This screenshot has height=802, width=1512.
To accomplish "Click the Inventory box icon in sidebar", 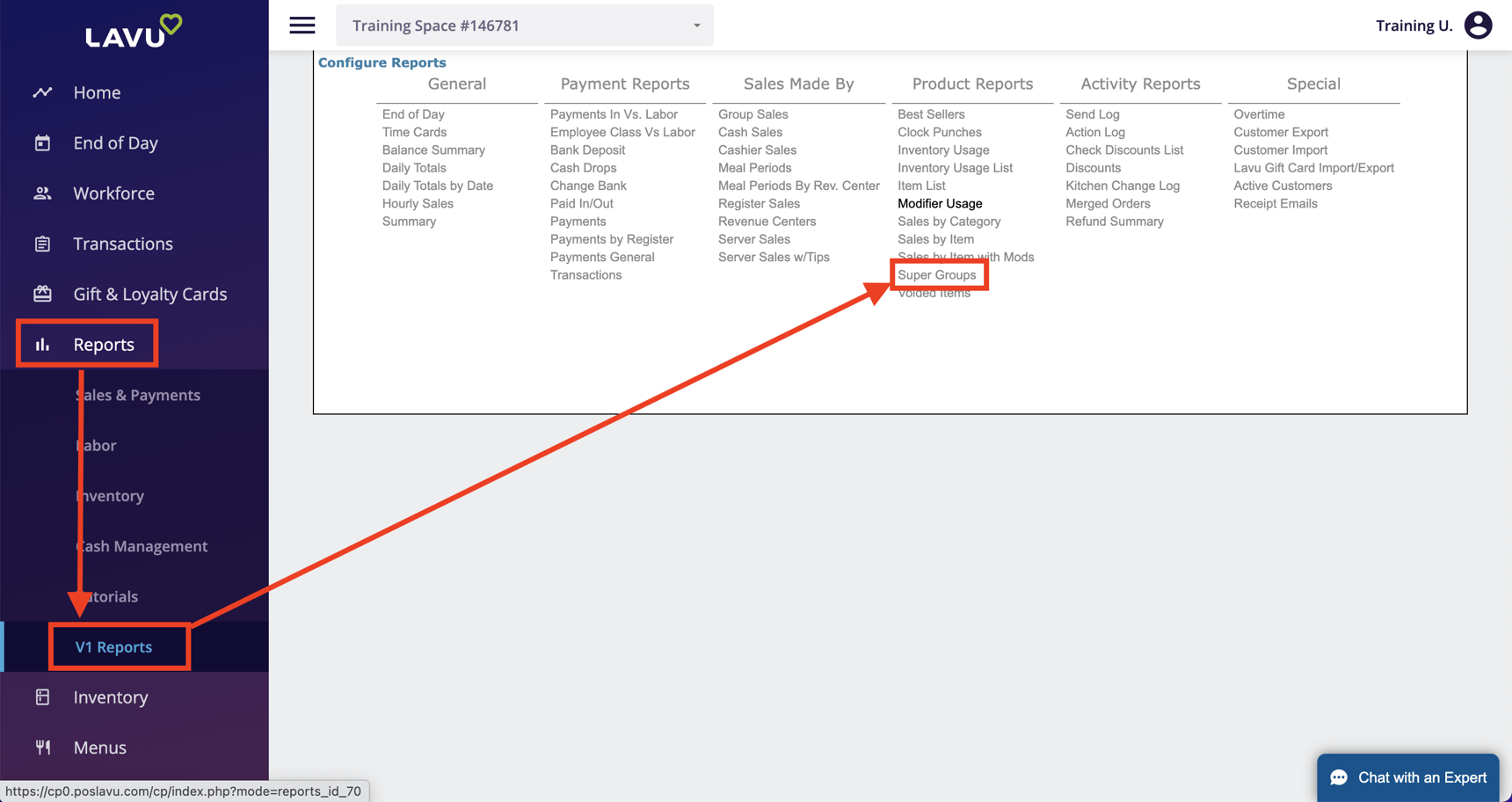I will (x=42, y=697).
